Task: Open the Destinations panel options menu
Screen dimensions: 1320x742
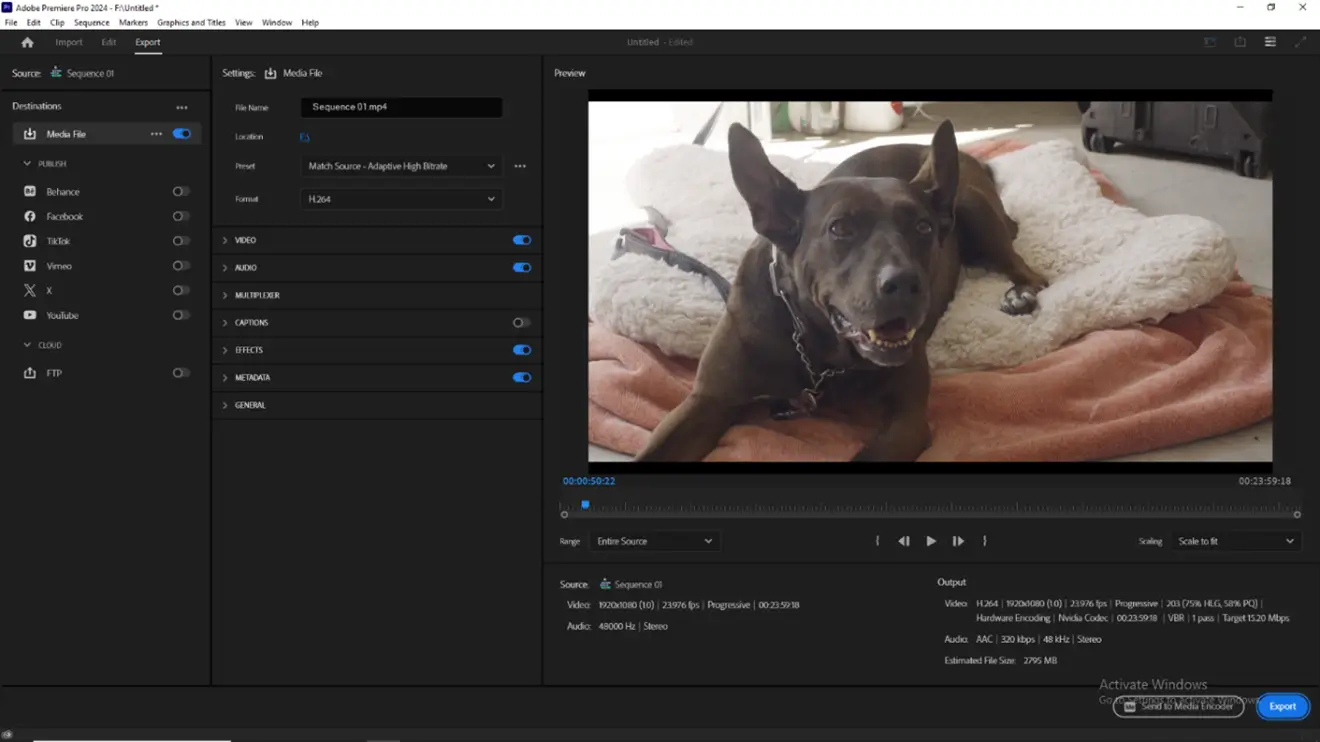Action: pos(181,107)
